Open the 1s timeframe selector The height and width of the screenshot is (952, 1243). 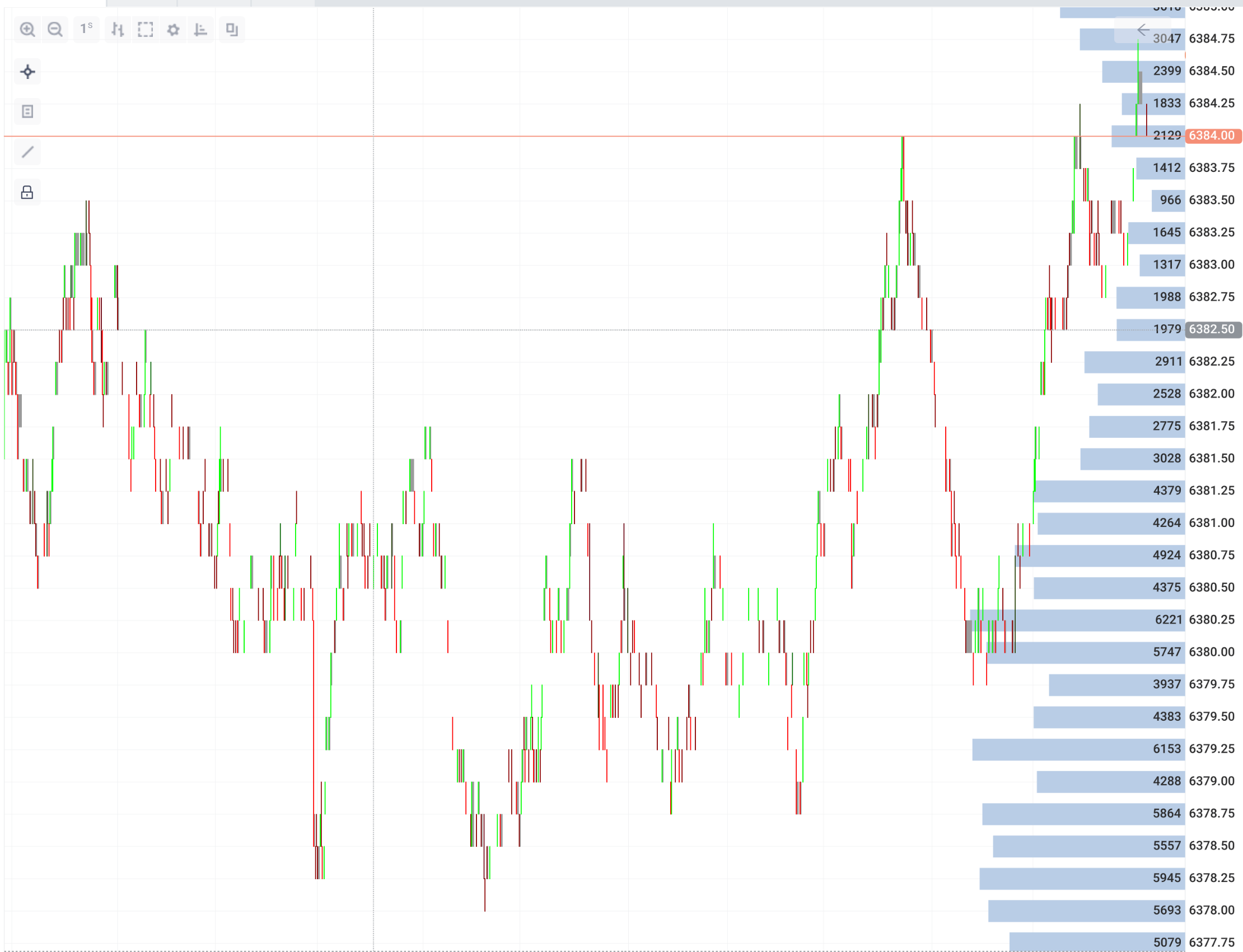[x=86, y=29]
